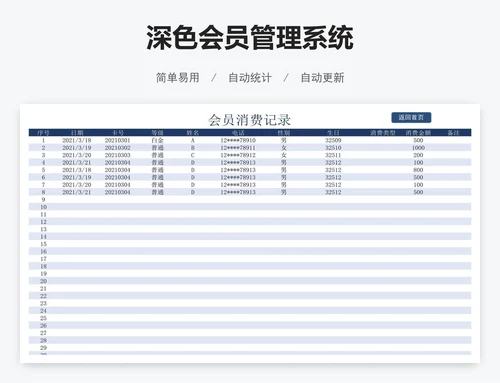
Task: Click amount 500 in row 6
Action: (x=418, y=177)
